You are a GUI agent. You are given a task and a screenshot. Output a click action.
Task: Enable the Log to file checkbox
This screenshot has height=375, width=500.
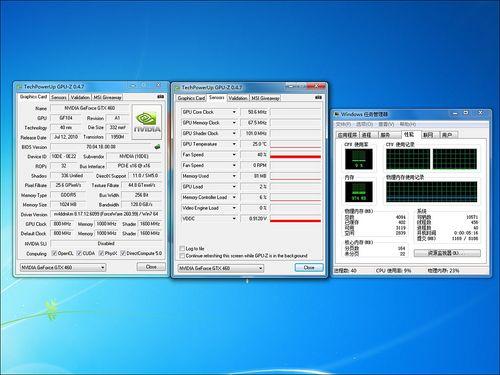coord(182,249)
